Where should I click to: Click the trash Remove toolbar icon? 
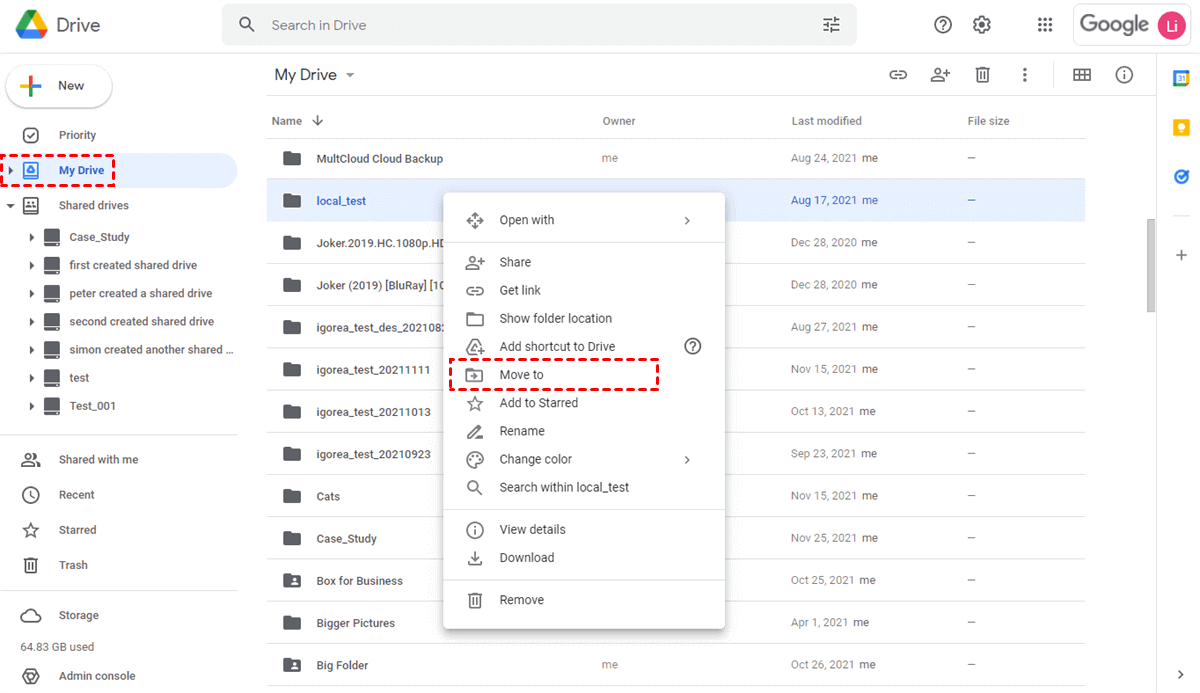coord(983,75)
